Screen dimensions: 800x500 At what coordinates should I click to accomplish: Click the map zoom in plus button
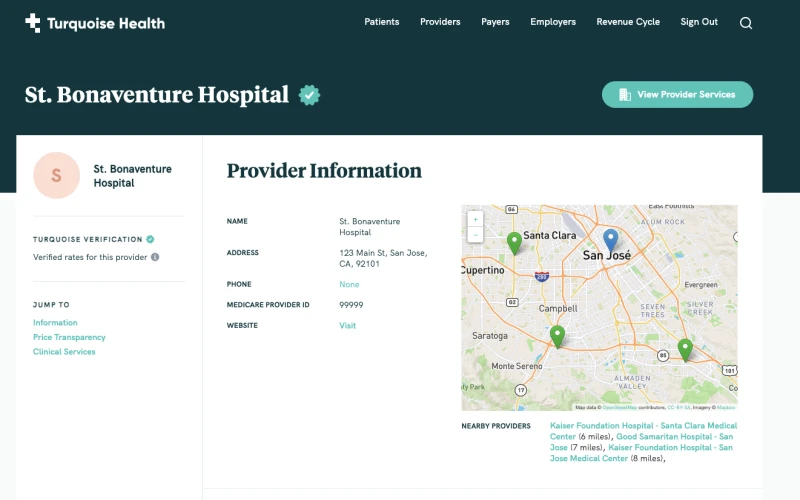[x=475, y=219]
